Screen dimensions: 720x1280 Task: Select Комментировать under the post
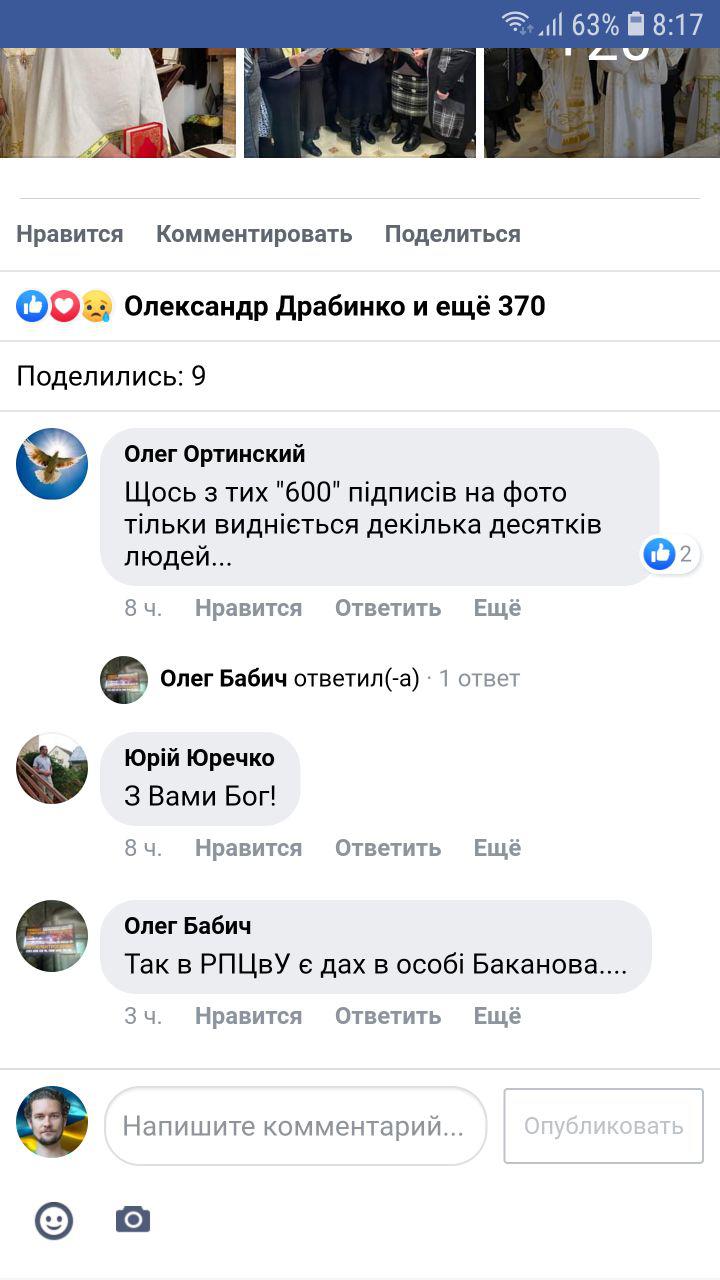coord(254,234)
